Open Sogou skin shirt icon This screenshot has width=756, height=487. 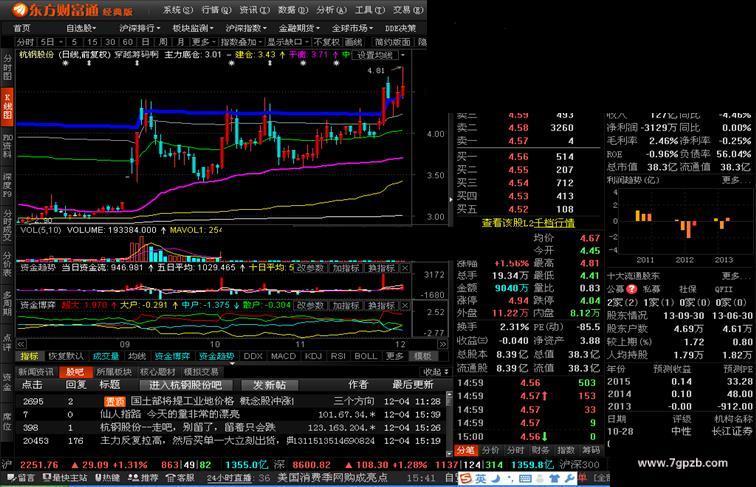(554, 478)
